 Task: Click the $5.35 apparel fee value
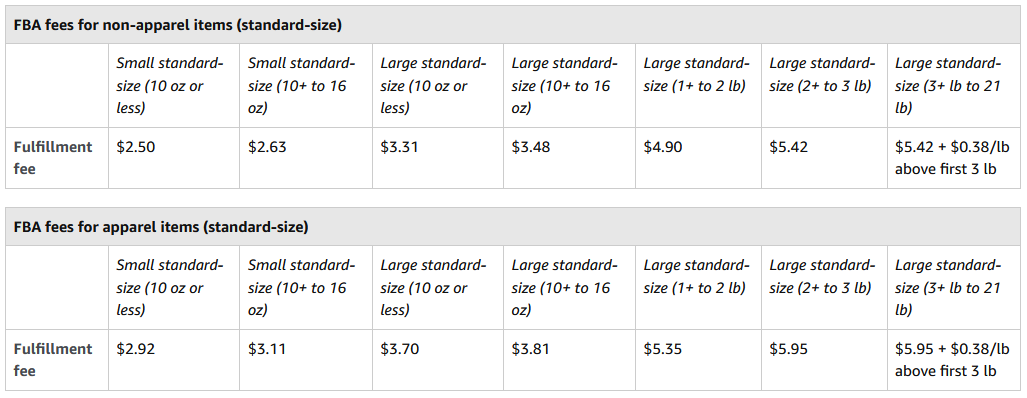pyautogui.click(x=663, y=350)
